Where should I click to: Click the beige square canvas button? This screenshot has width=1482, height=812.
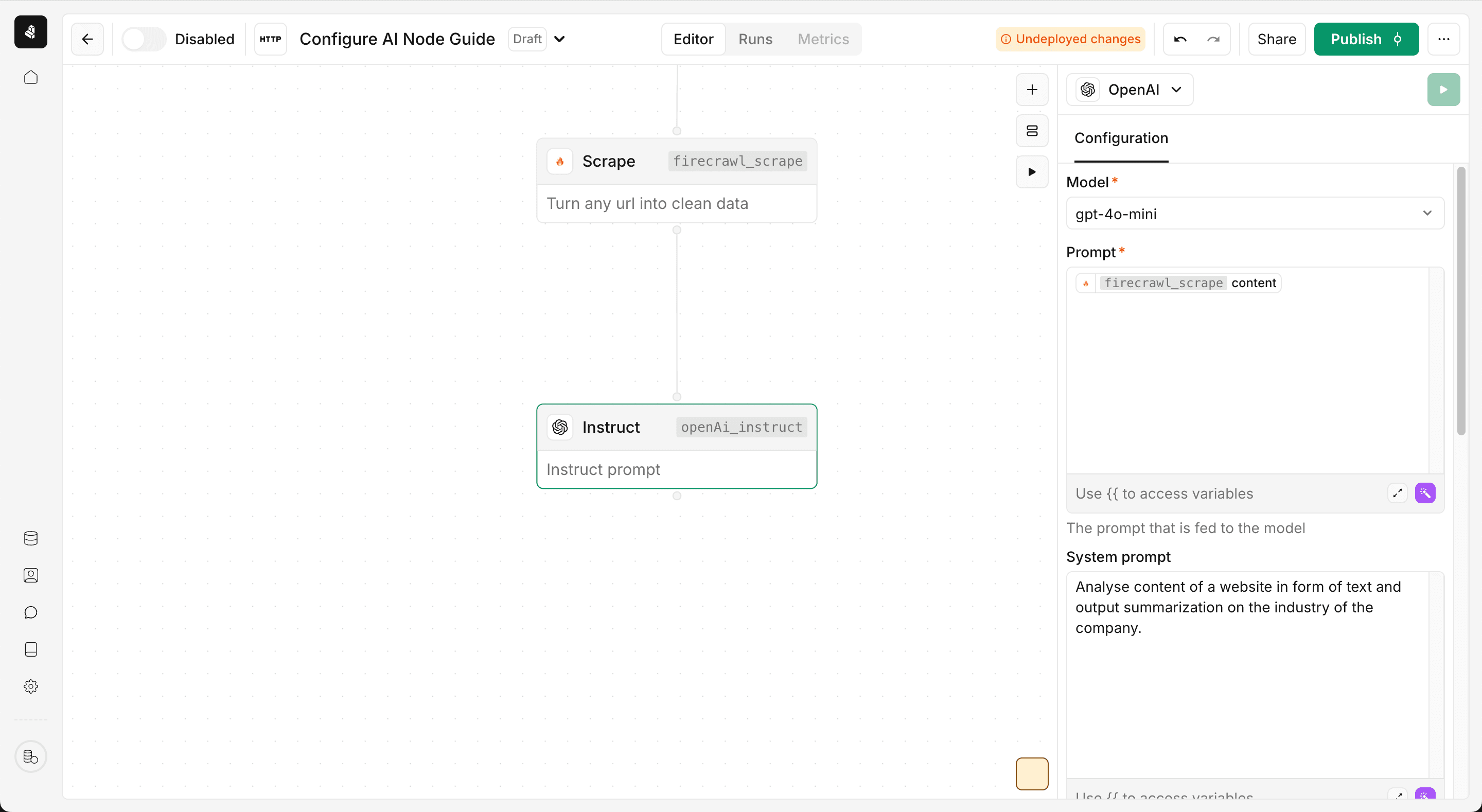pyautogui.click(x=1032, y=773)
